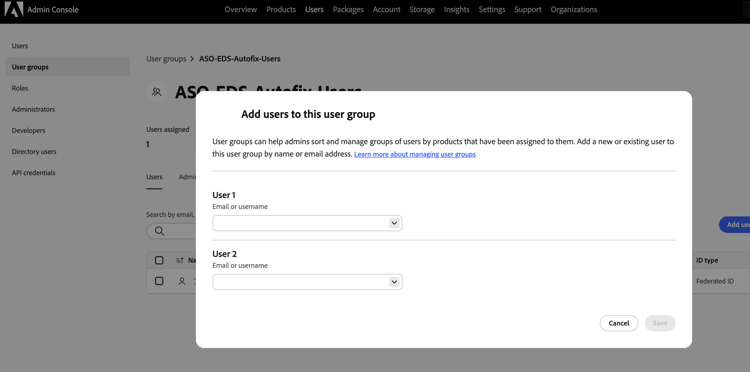This screenshot has height=372, width=750.
Task: Open the Packages menu
Action: pyautogui.click(x=348, y=10)
